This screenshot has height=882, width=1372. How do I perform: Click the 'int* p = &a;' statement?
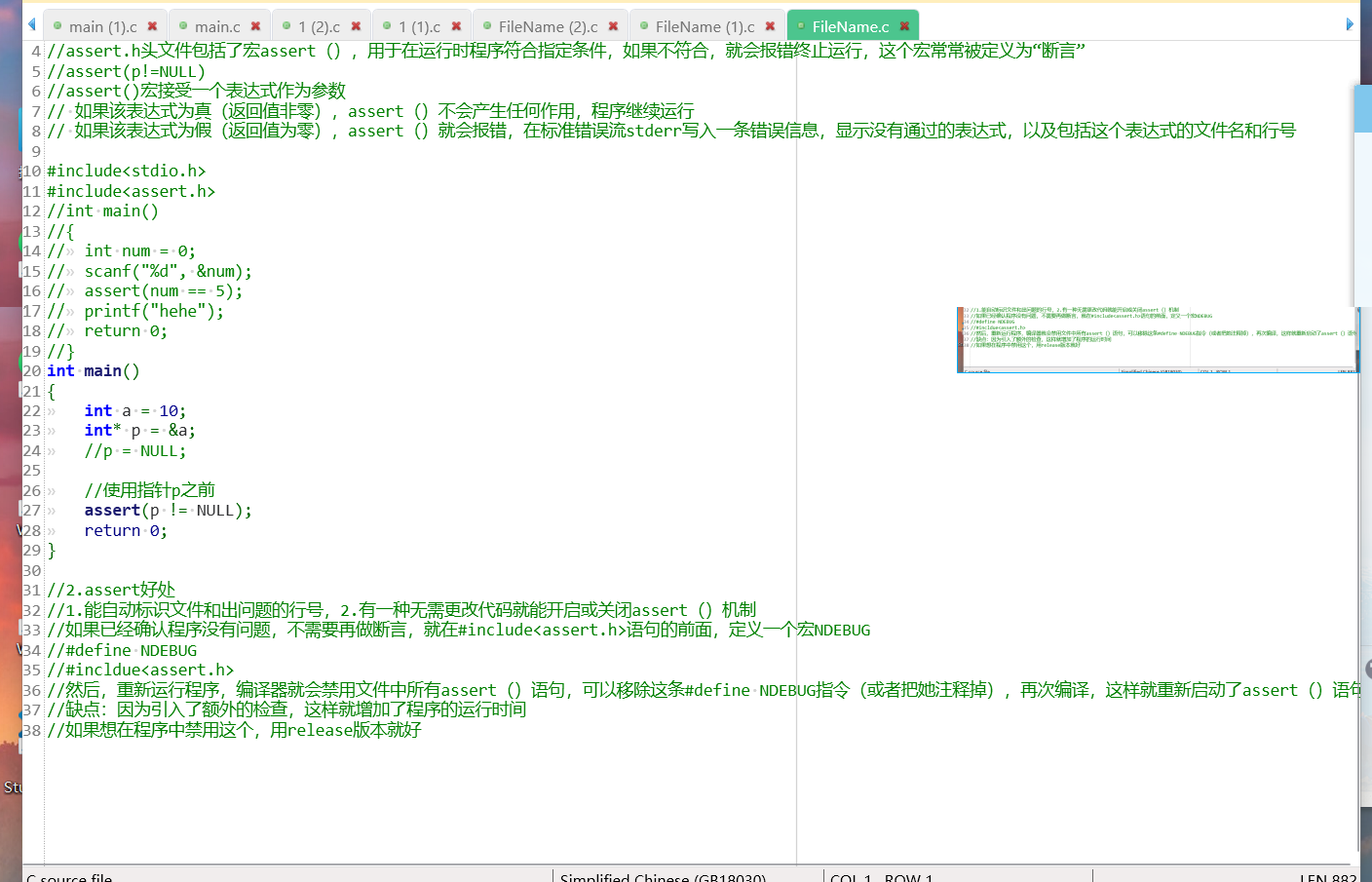139,430
